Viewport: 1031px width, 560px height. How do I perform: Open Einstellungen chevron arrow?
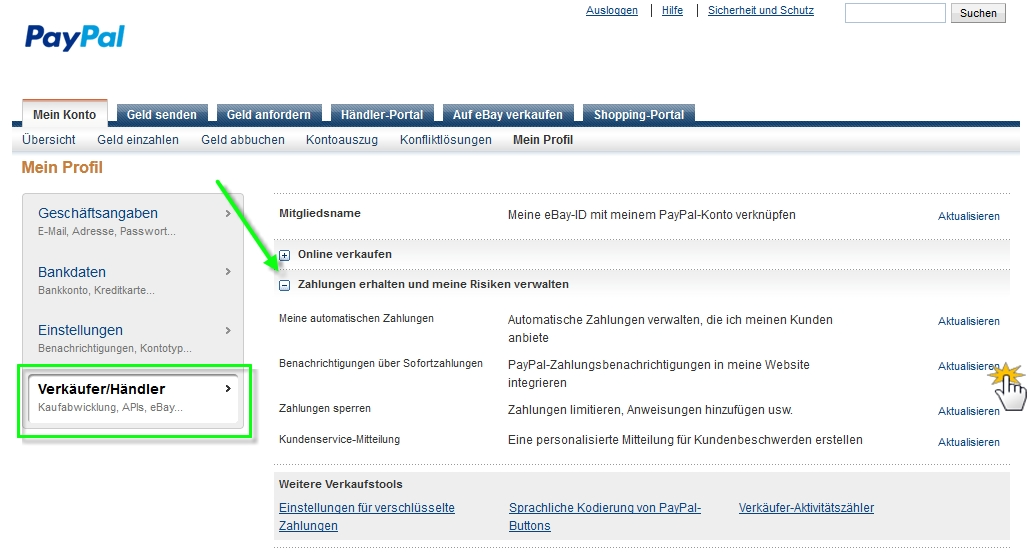tap(228, 330)
